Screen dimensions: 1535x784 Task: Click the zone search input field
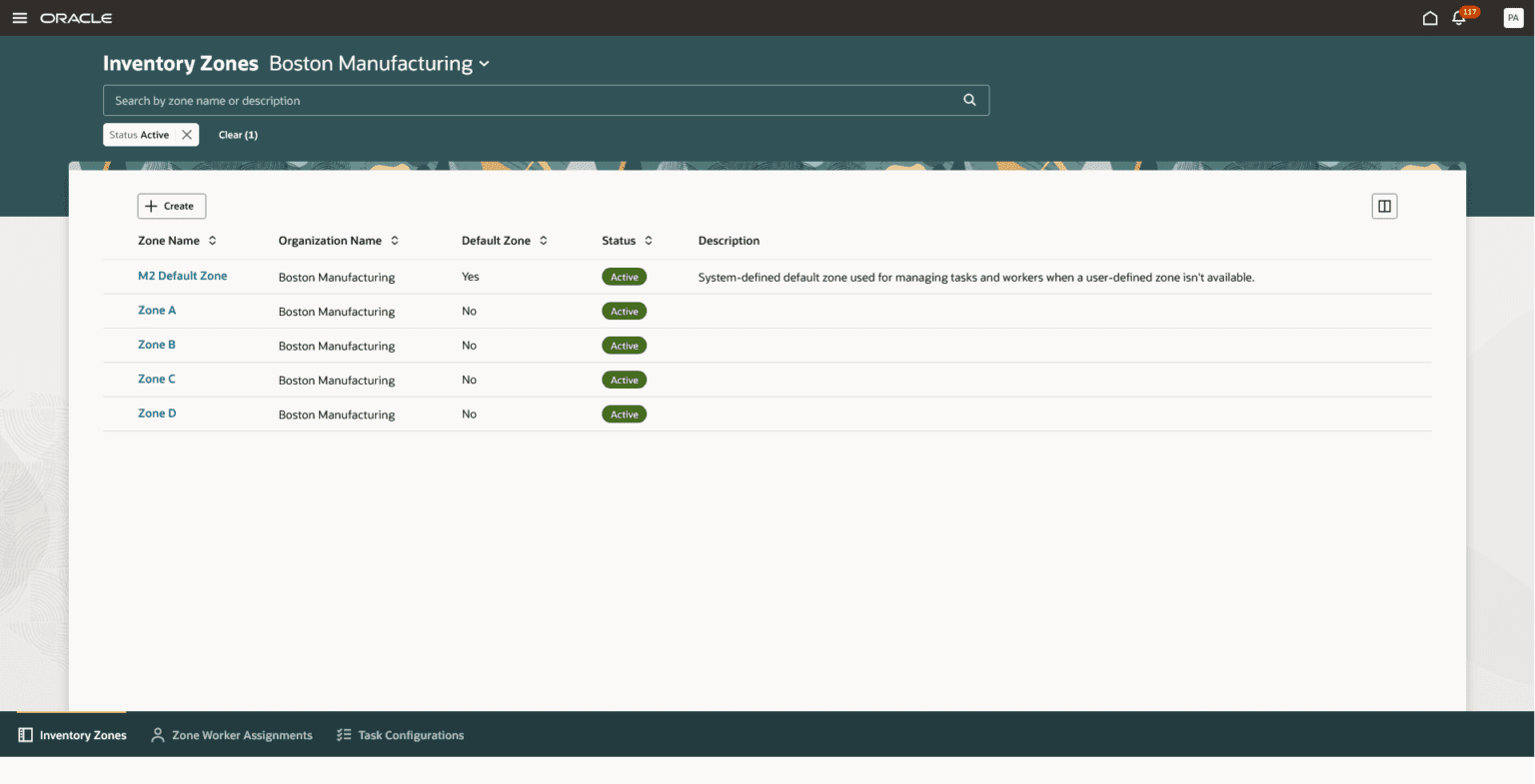500,100
